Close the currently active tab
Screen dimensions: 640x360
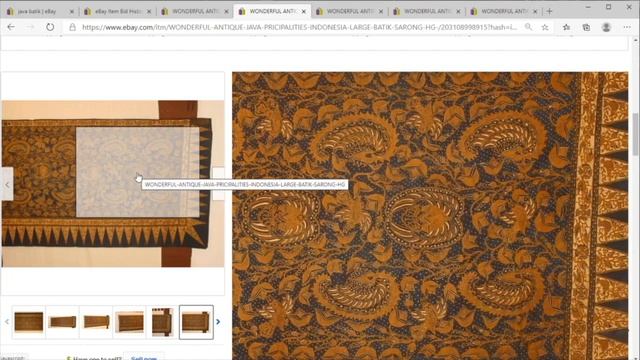(x=304, y=12)
